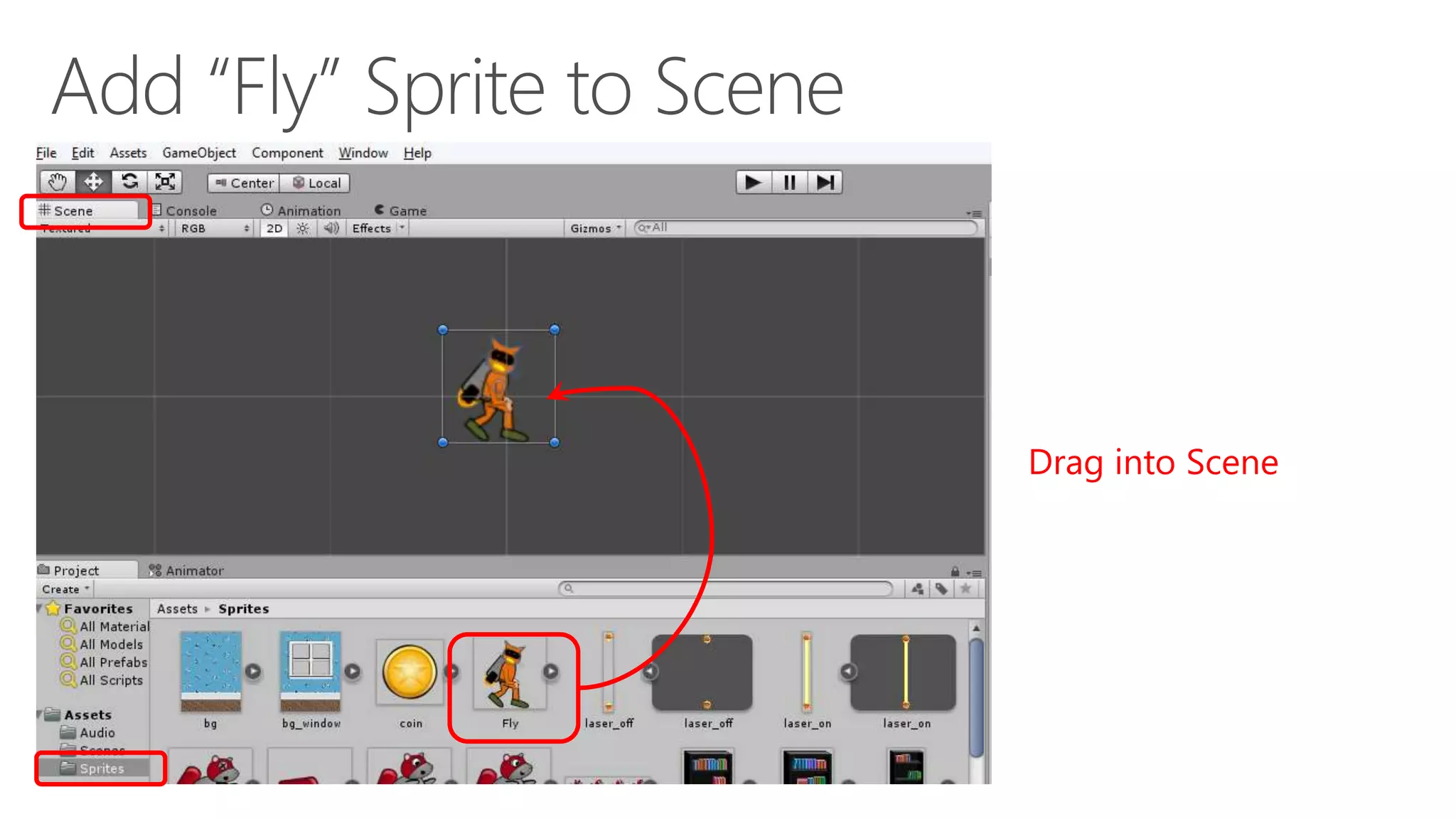Open the File menu
Viewport: 1456px width, 819px height.
46,153
